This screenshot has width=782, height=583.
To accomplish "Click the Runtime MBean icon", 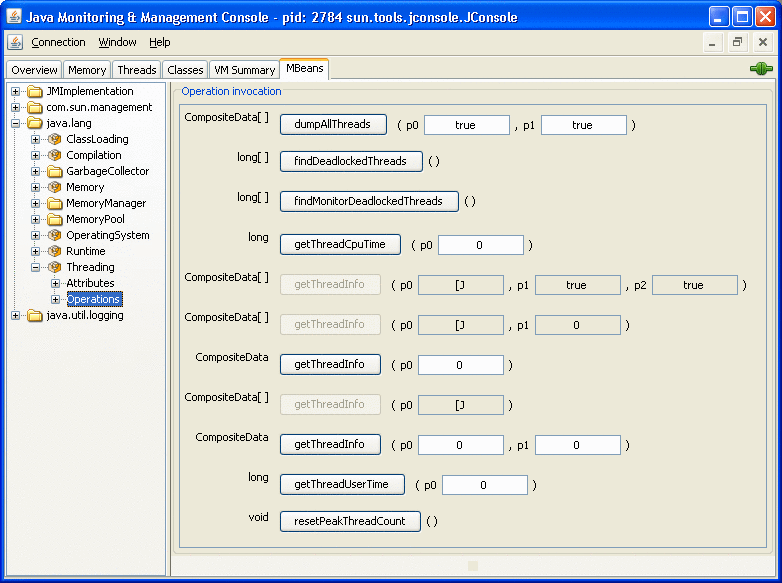I will pos(55,251).
